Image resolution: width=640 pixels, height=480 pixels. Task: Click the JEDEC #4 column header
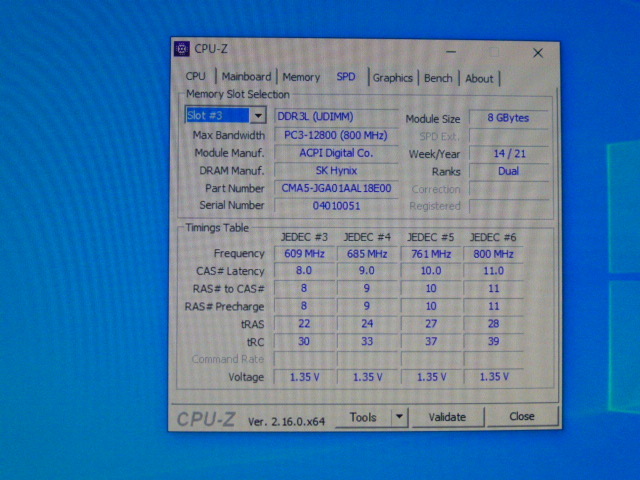point(367,237)
